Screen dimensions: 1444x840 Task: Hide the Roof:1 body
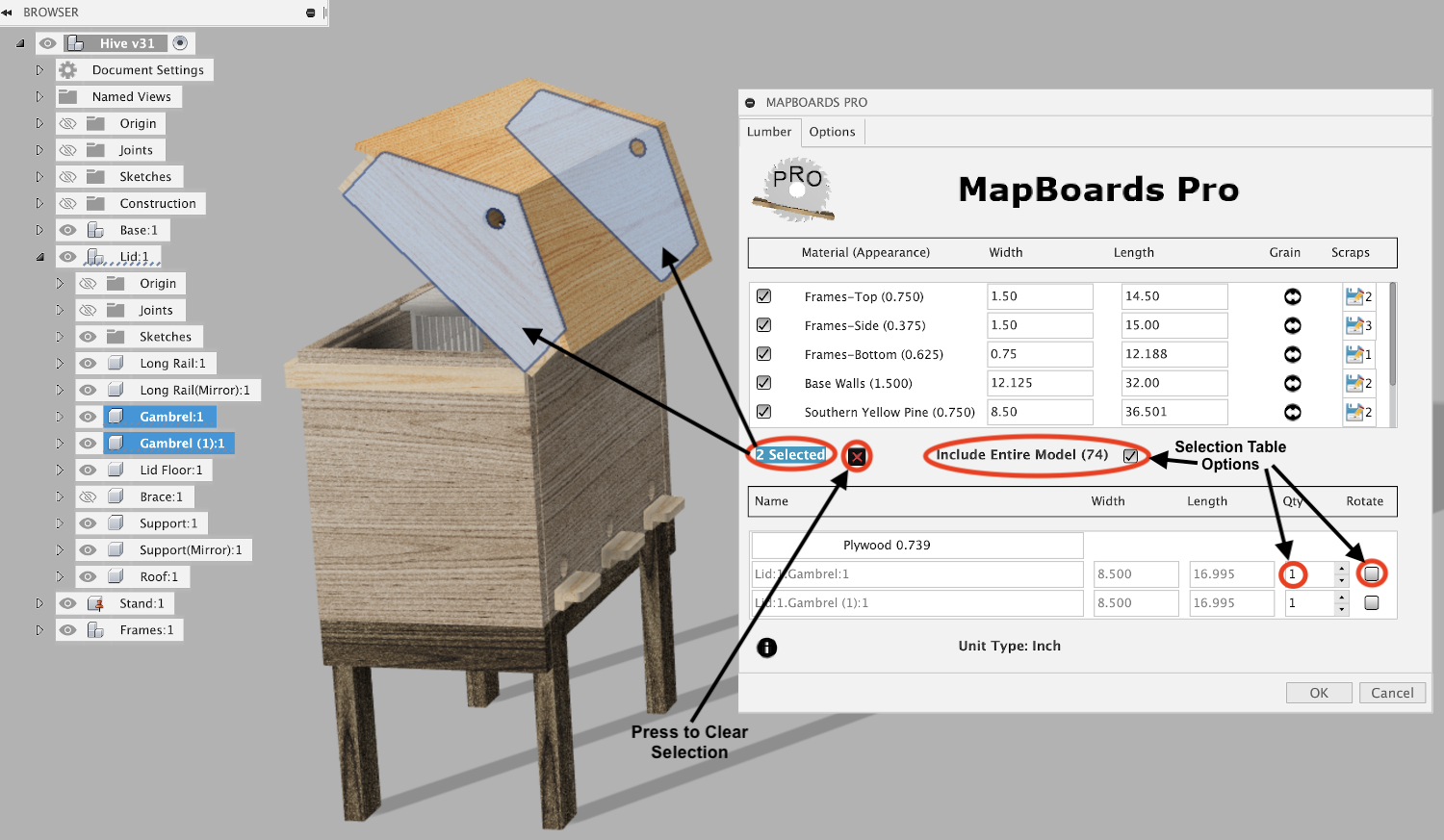pos(88,576)
